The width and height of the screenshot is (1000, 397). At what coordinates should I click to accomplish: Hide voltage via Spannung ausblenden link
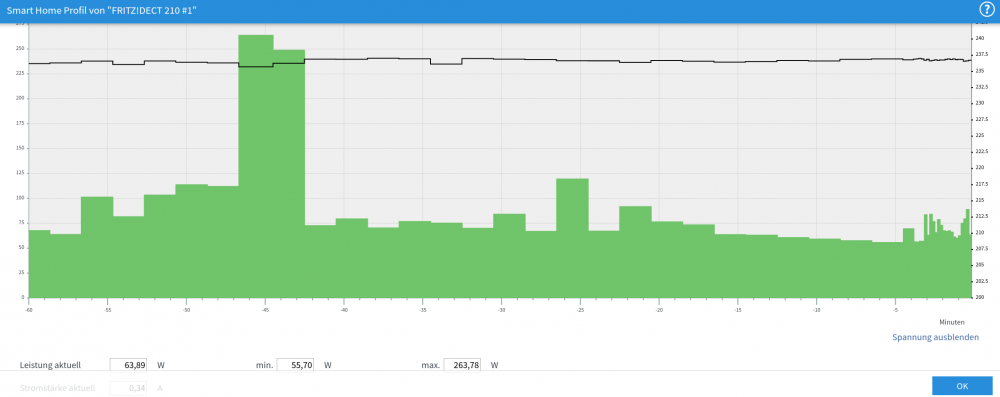click(935, 337)
